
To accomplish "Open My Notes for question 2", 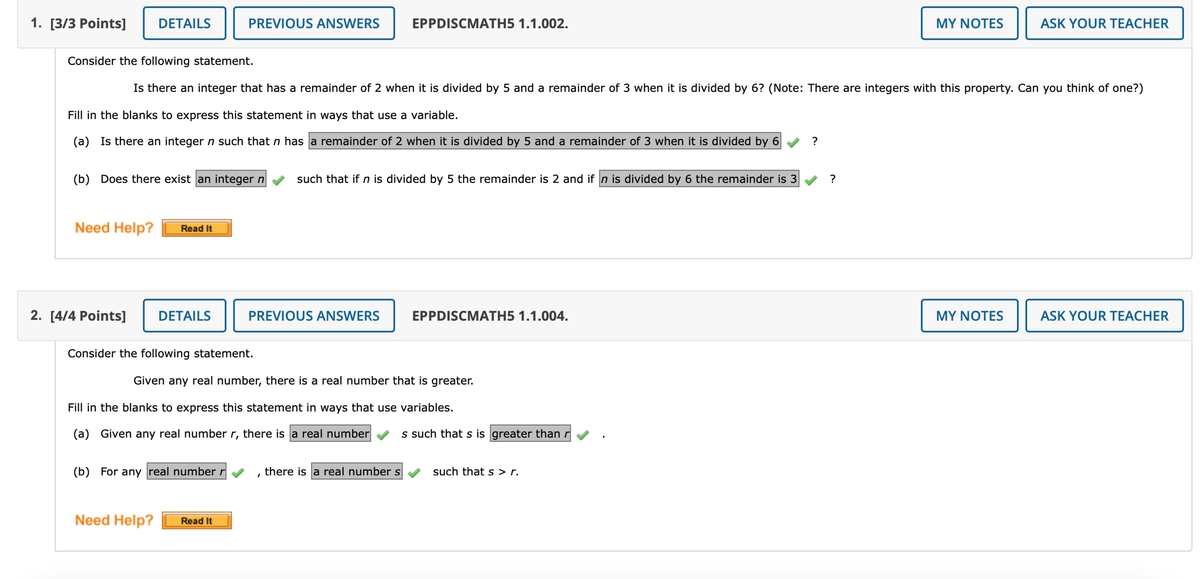I will [969, 316].
